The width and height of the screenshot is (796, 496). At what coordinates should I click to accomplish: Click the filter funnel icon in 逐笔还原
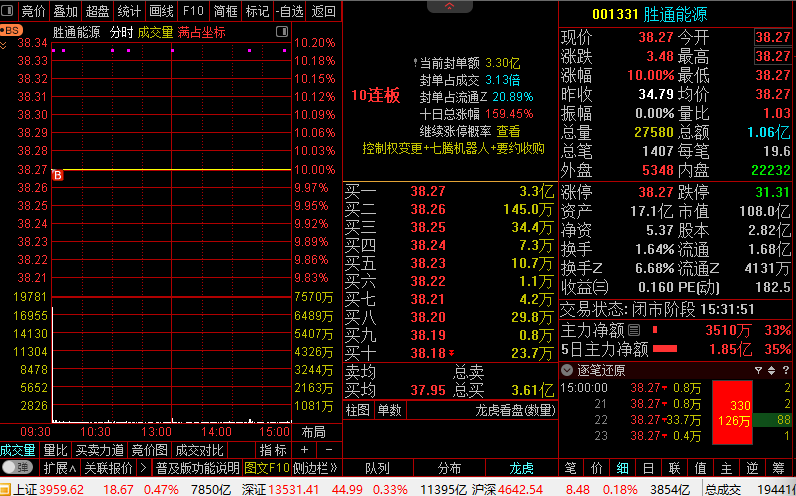758,371
